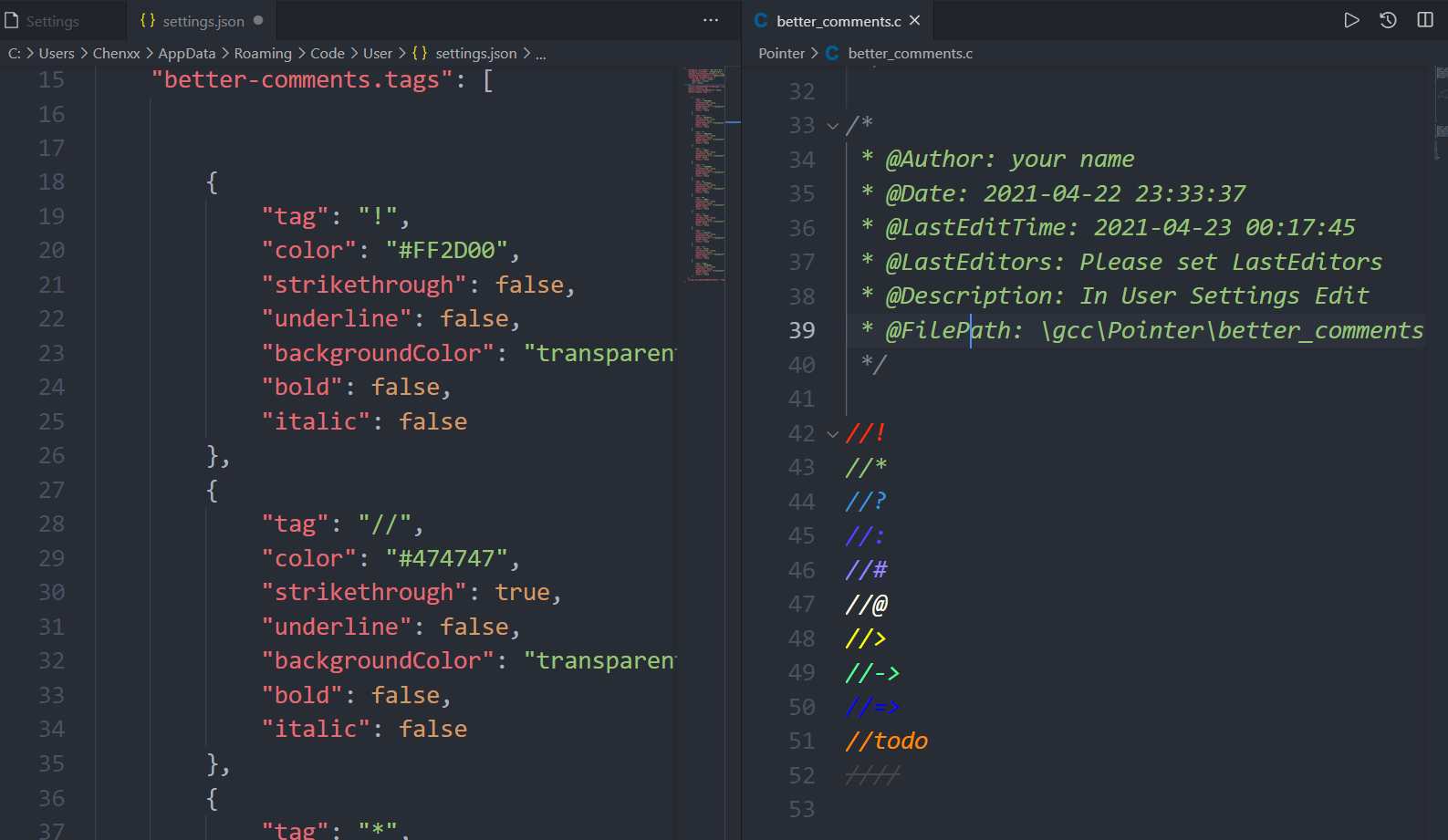The image size is (1448, 840).
Task: Collapse the block comment at line 33
Action: [832, 126]
